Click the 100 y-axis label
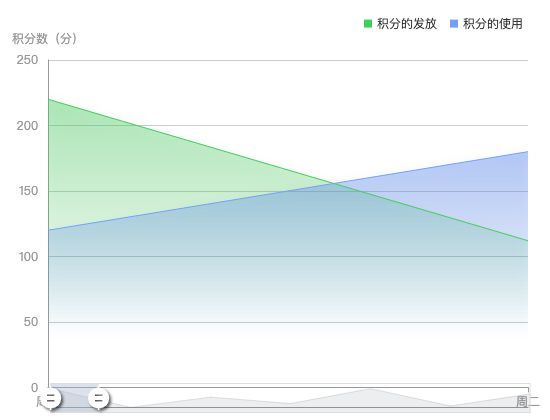The height and width of the screenshot is (420, 550). (x=28, y=257)
